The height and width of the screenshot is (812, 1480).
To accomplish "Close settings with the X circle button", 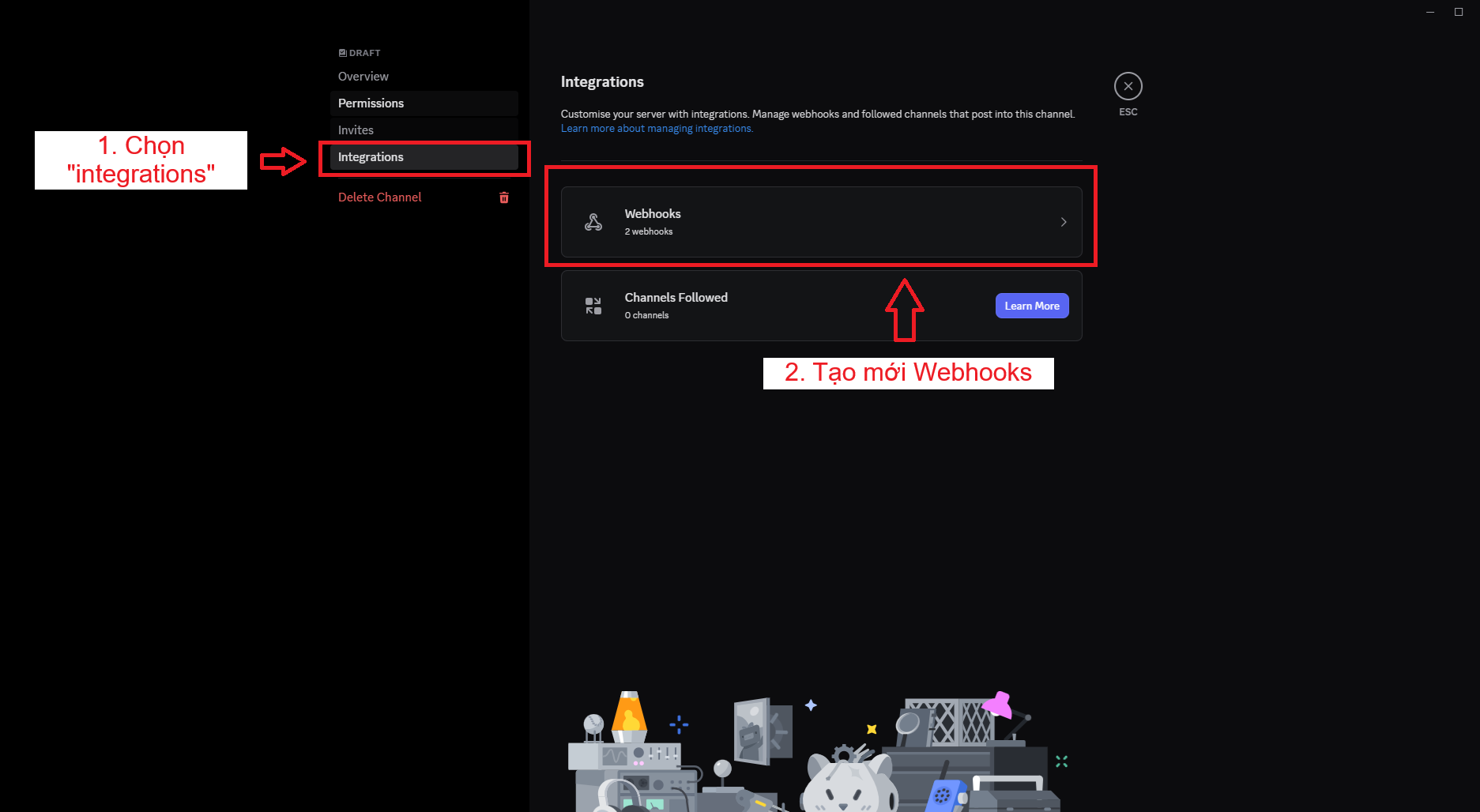I will point(1128,86).
